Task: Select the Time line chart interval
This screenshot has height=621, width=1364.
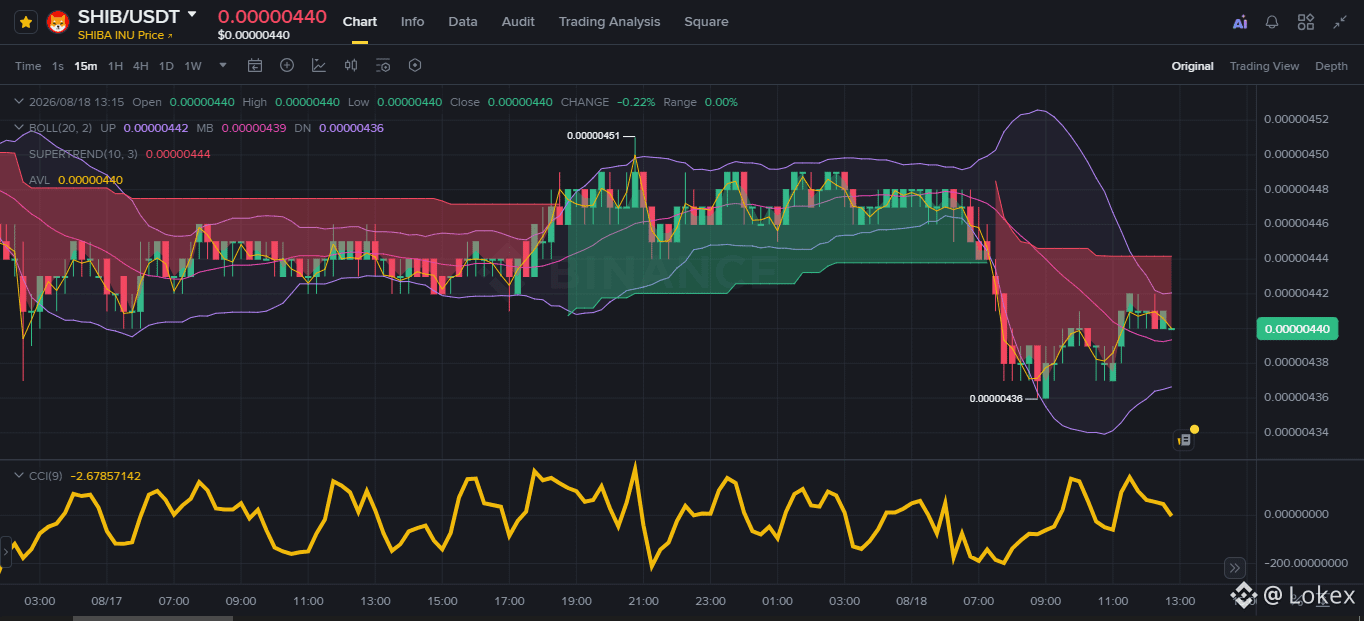Action: coord(28,66)
